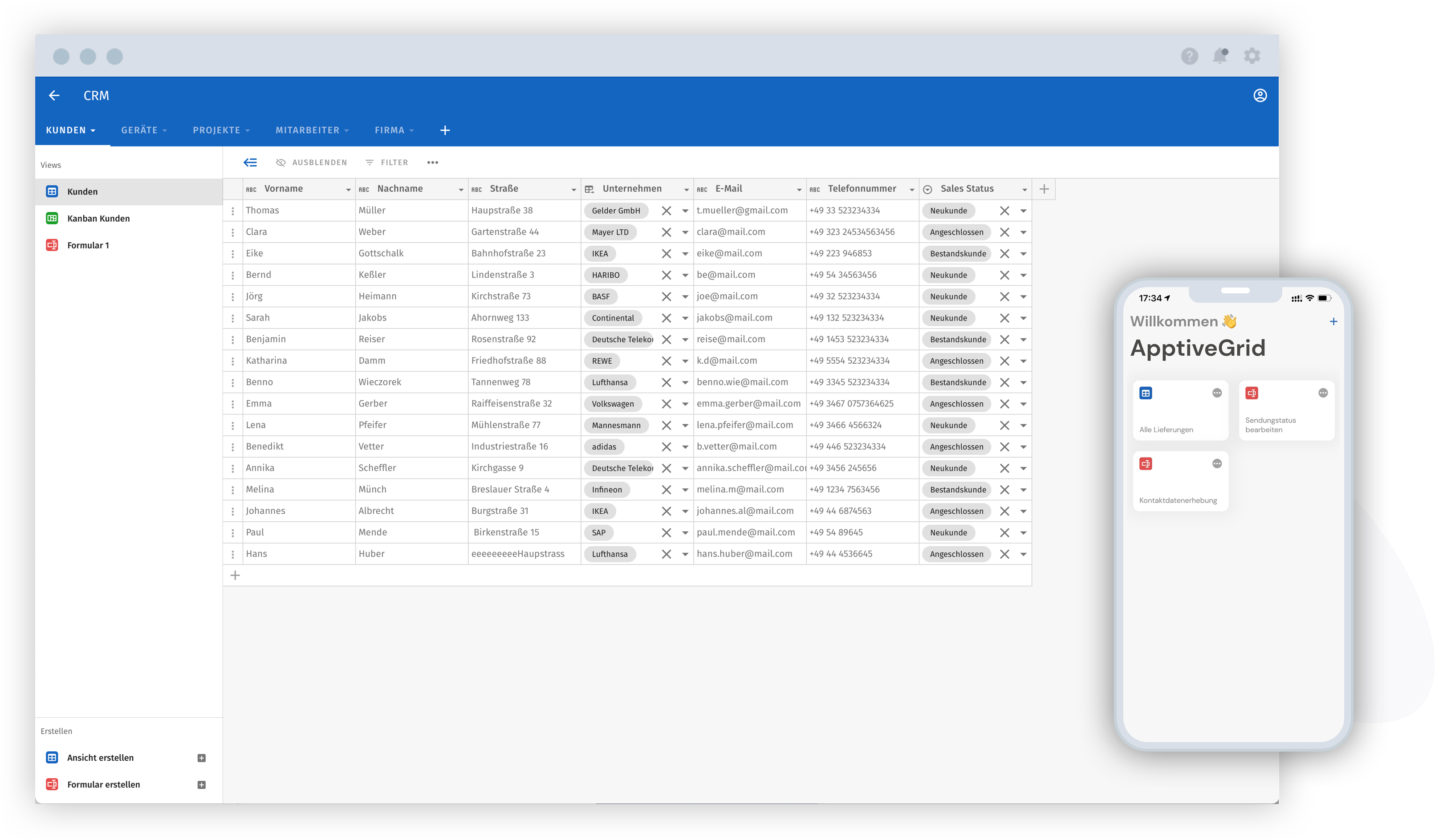Toggle Ausblenden to hide columns
Screen dimensions: 1435x840
point(312,162)
